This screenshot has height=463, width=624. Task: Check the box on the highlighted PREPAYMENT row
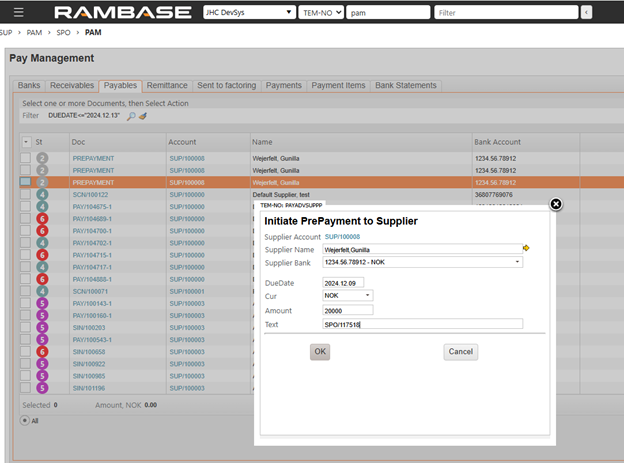click(26, 183)
